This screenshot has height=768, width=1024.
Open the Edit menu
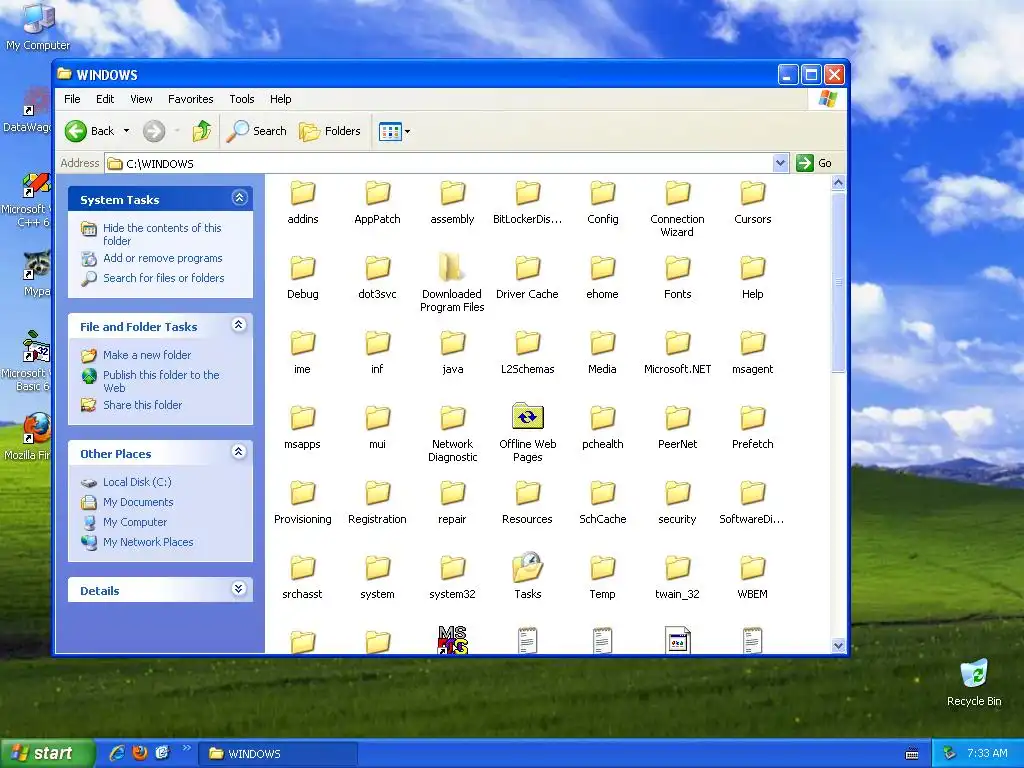tap(104, 99)
